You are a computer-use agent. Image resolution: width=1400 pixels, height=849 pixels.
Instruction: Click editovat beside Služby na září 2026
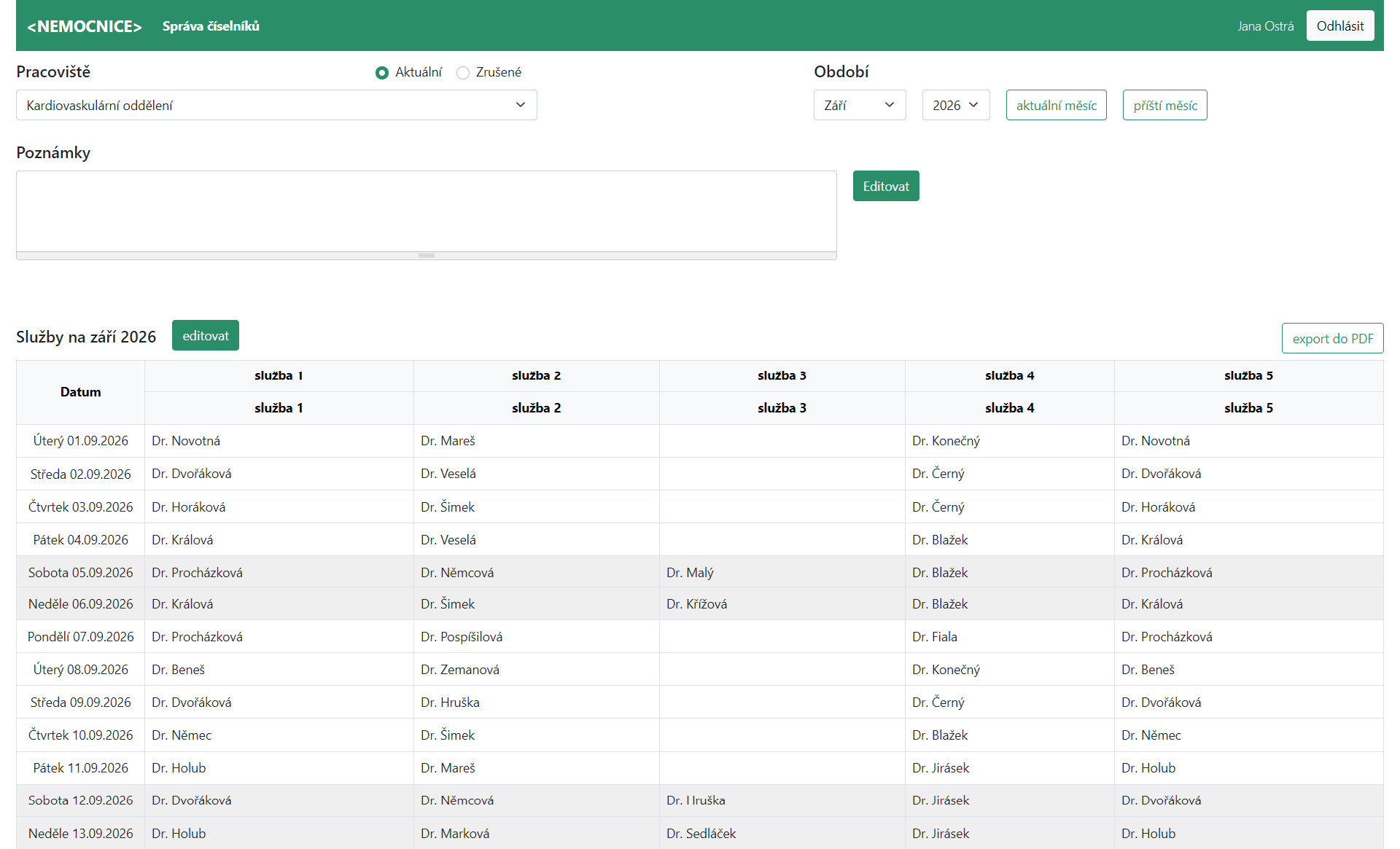click(206, 335)
